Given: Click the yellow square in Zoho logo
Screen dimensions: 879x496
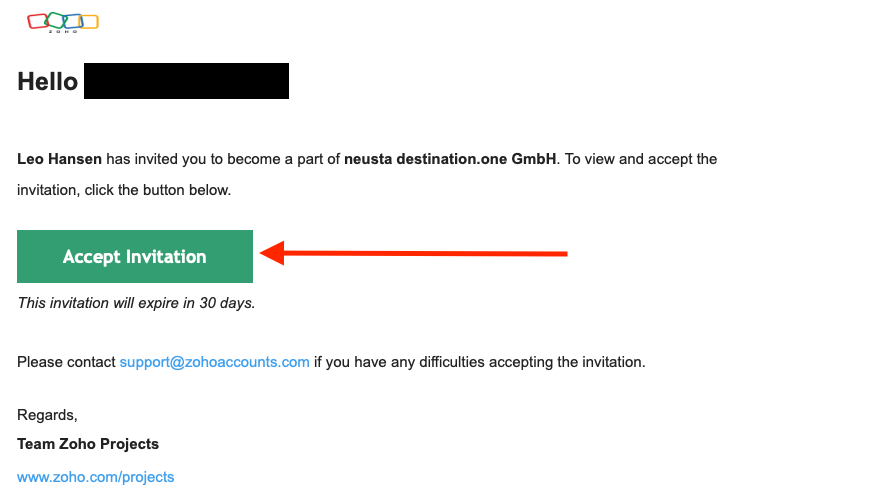Looking at the screenshot, I should click(89, 22).
